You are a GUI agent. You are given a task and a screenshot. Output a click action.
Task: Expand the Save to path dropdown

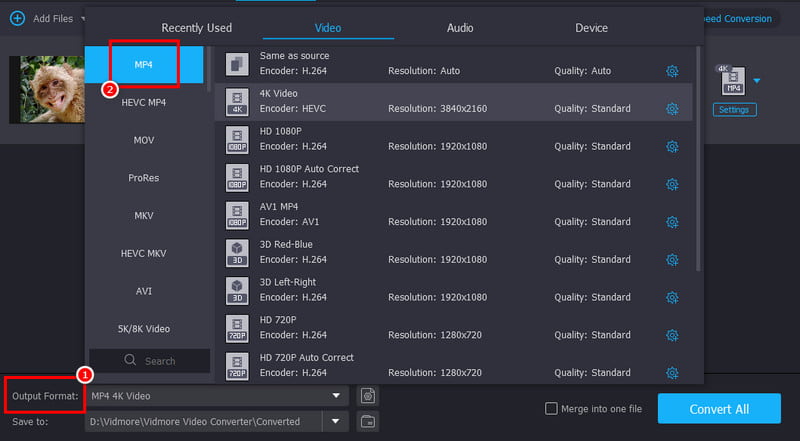click(x=336, y=421)
